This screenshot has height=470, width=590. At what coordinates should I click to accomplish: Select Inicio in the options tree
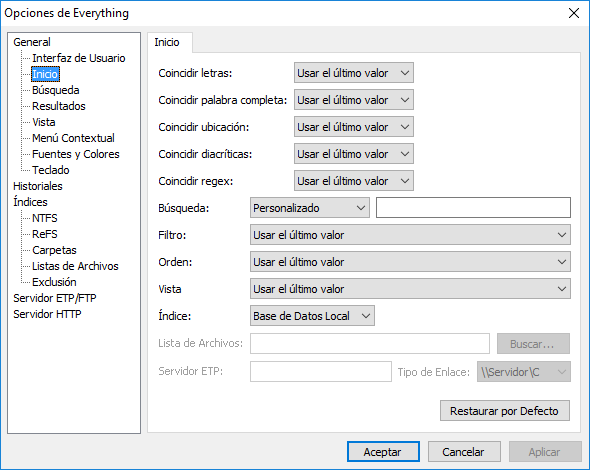tap(45, 74)
